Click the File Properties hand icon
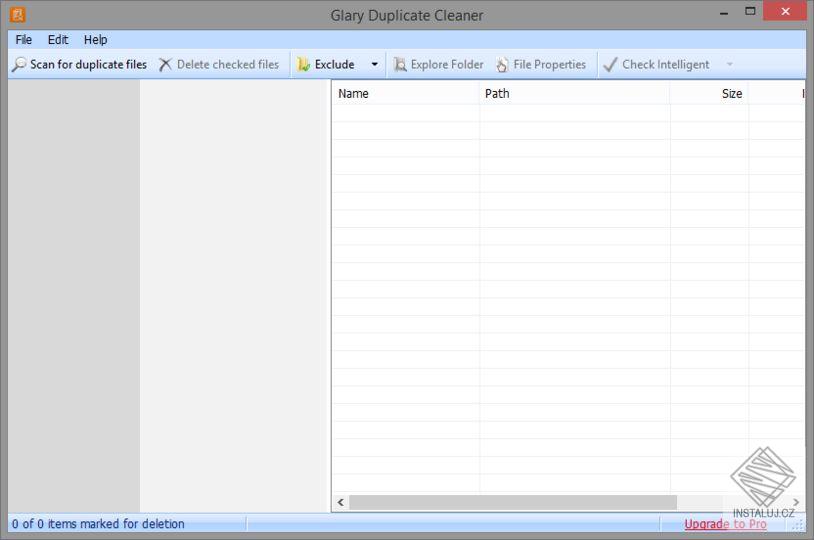 click(502, 64)
